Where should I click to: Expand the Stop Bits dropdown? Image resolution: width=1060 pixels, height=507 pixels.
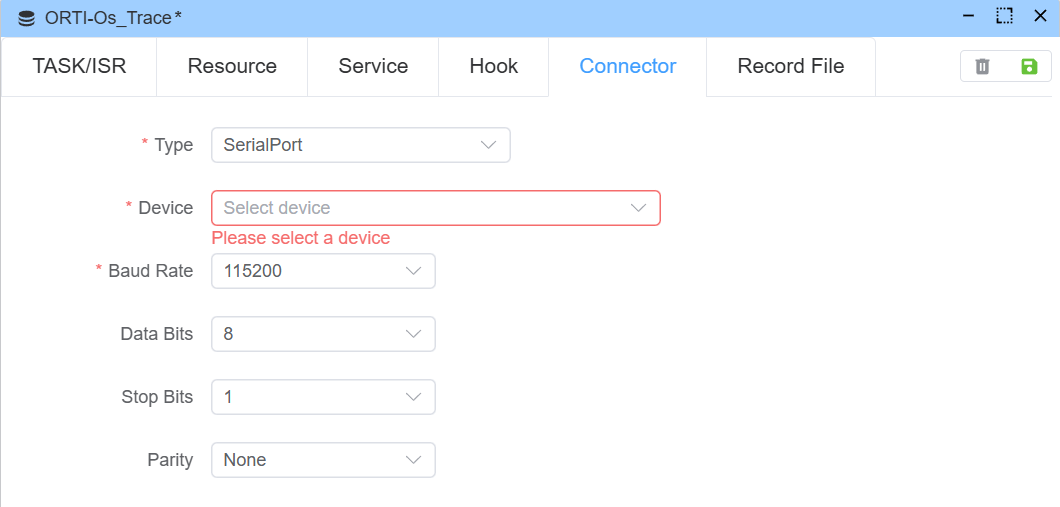coord(323,397)
